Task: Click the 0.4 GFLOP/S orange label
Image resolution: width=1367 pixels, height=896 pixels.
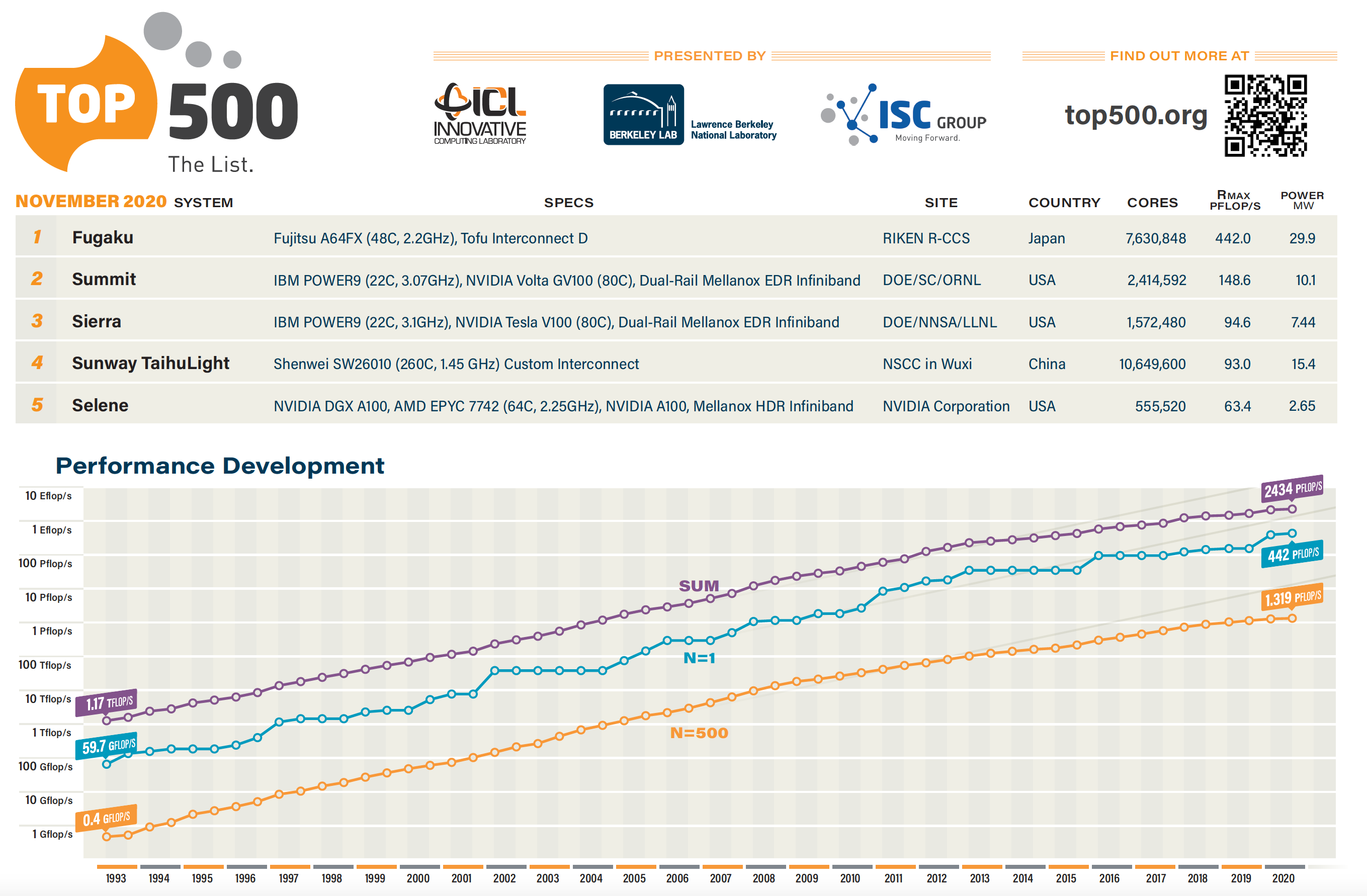Action: tap(107, 818)
